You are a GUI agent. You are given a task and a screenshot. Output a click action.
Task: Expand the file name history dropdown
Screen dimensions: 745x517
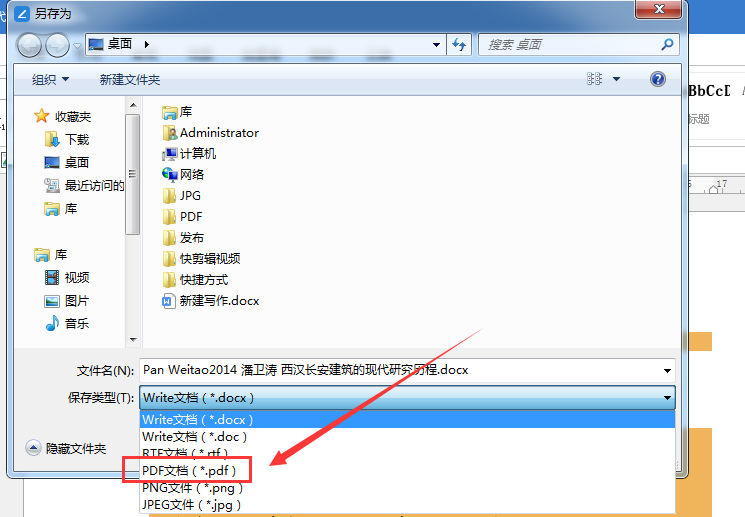(667, 371)
